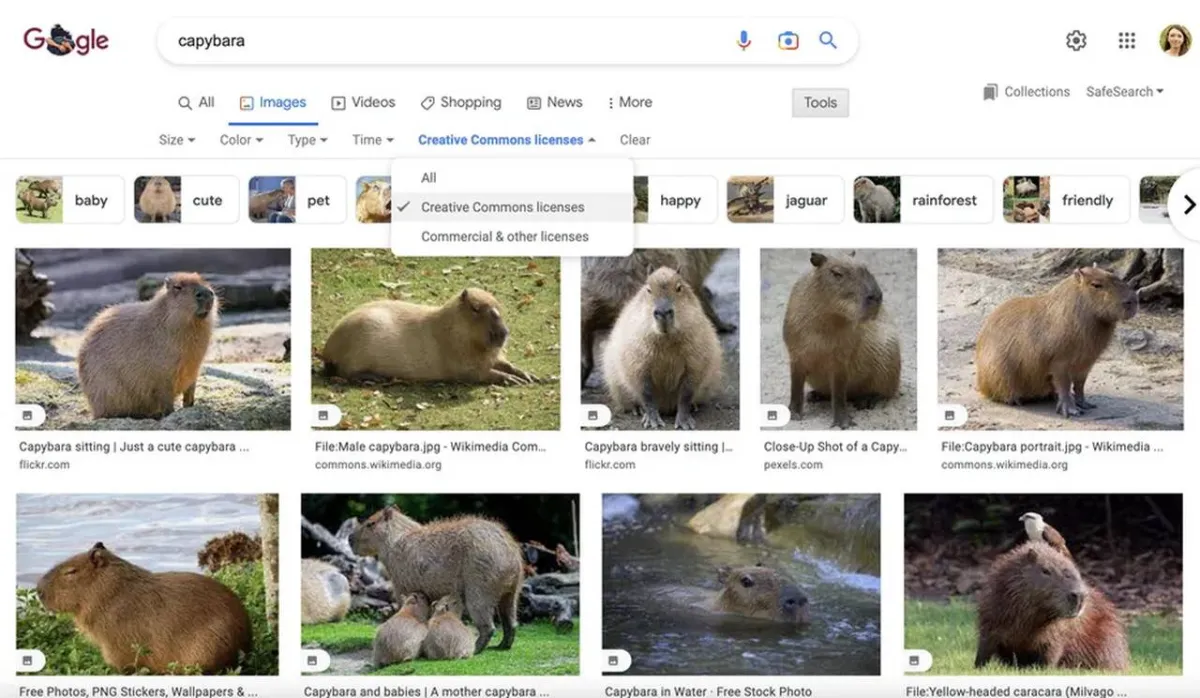Switch to the Videos tab
1200x698 pixels.
363,102
